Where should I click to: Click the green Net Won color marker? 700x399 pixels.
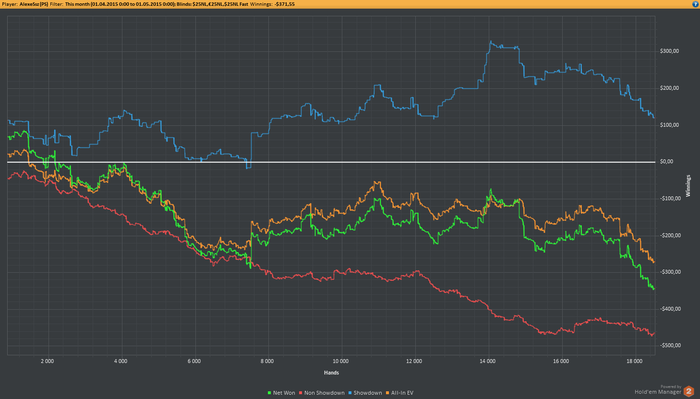point(269,393)
